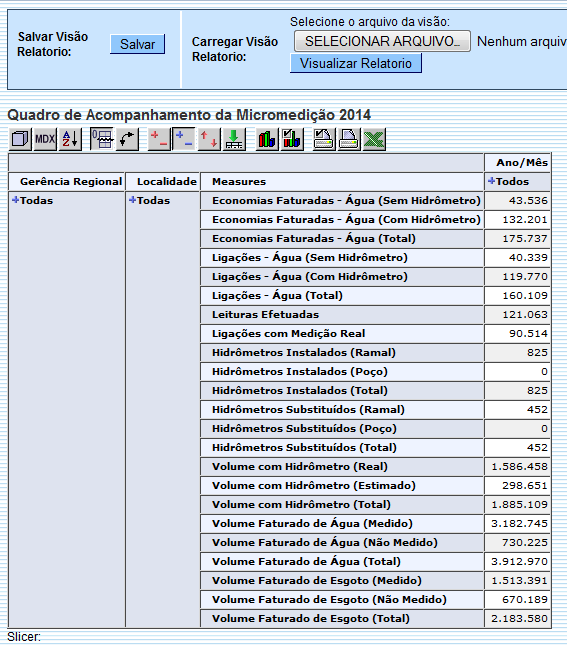
Task: Click the printer PDF output icon
Action: [349, 139]
